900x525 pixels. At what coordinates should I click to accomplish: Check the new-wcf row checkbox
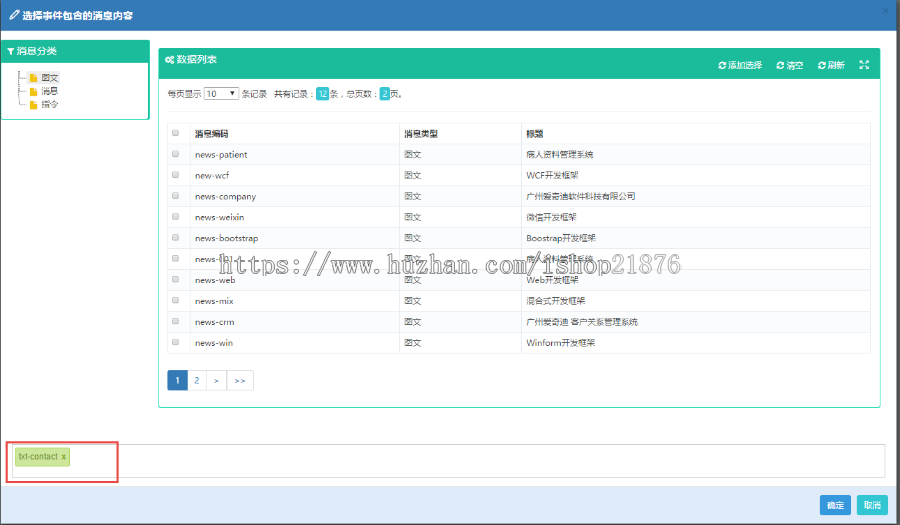(x=176, y=175)
